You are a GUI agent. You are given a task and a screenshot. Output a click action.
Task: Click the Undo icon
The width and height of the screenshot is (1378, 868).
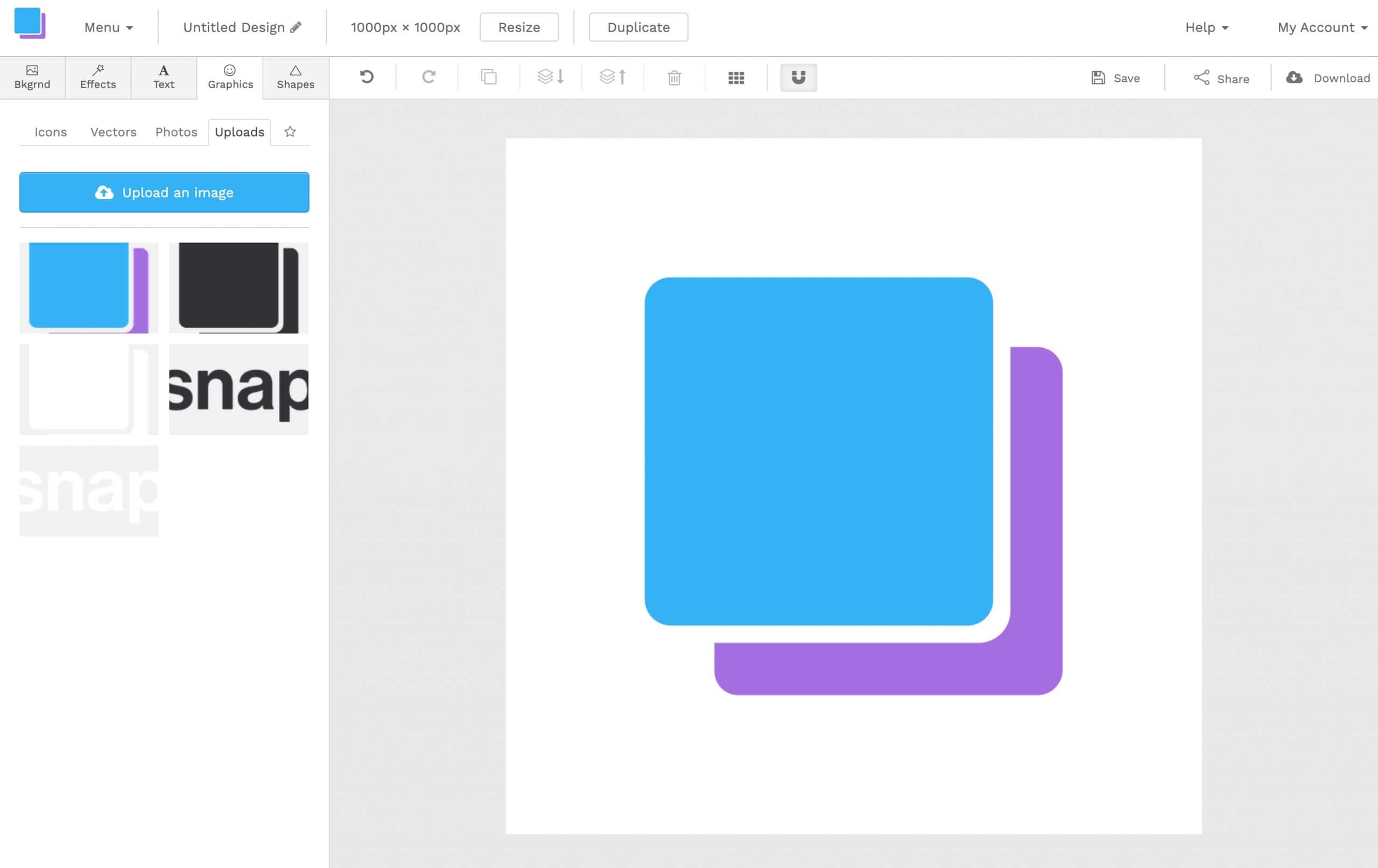click(x=367, y=77)
